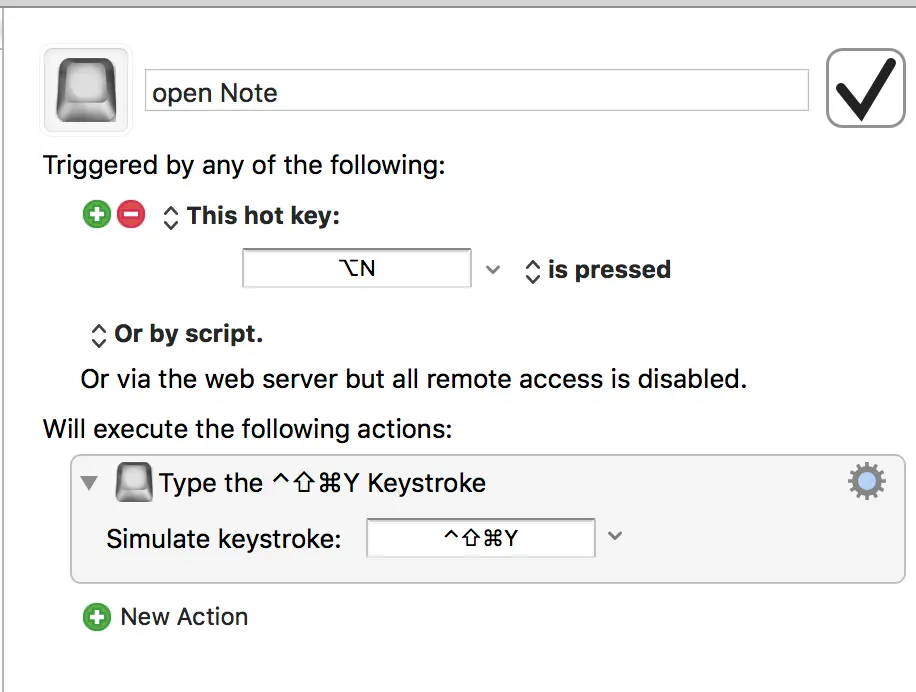Click the macro keycap icon beside the name

(x=86, y=91)
